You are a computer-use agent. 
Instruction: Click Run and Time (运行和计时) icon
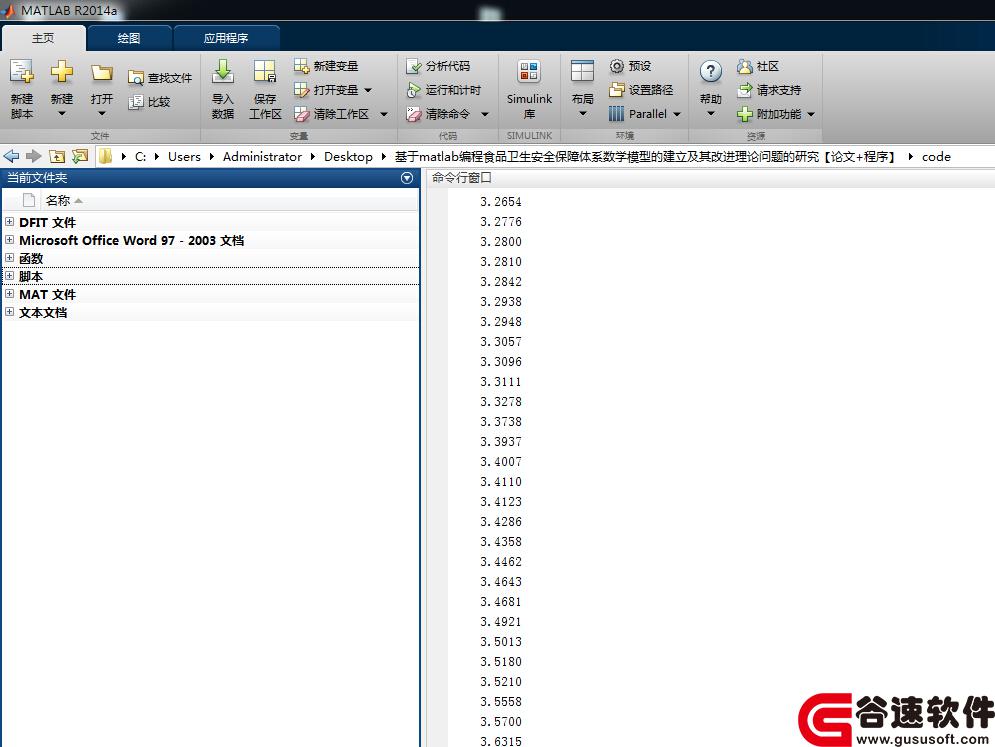(x=414, y=90)
